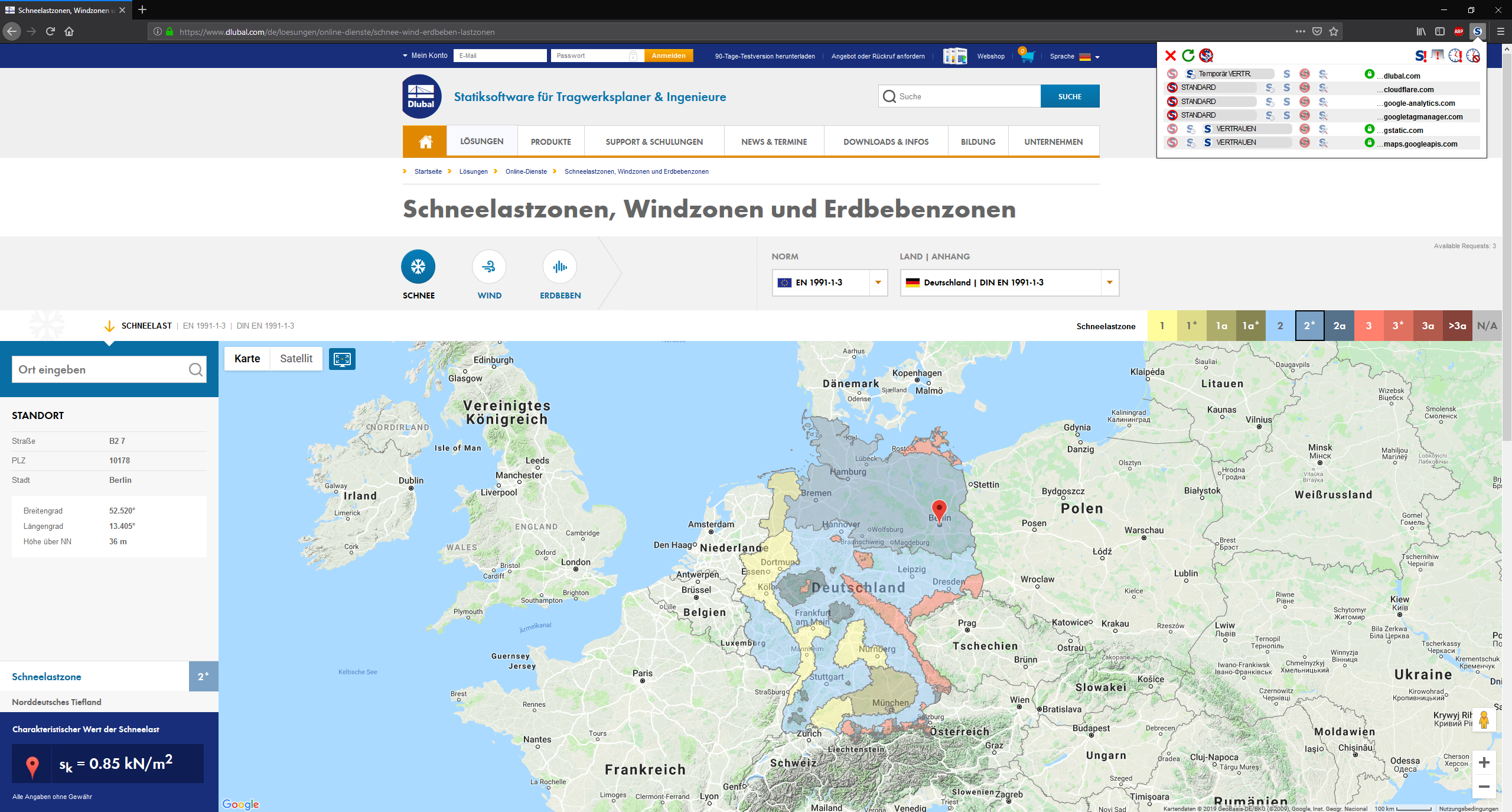This screenshot has height=812, width=1512.
Task: Click the blue fullscreen map icon
Action: pyautogui.click(x=343, y=359)
